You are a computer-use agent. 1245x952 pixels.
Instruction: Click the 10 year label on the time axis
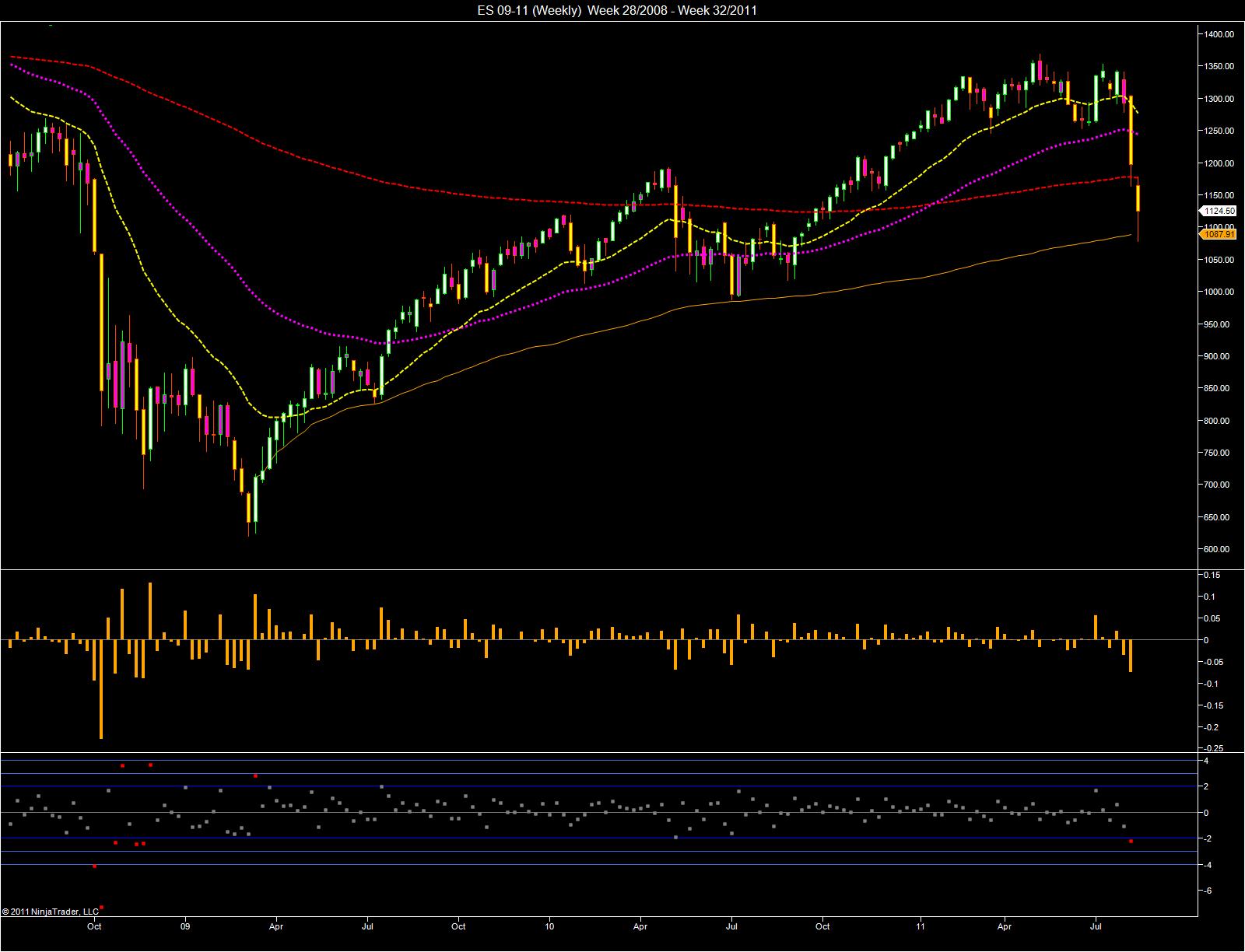(x=549, y=926)
